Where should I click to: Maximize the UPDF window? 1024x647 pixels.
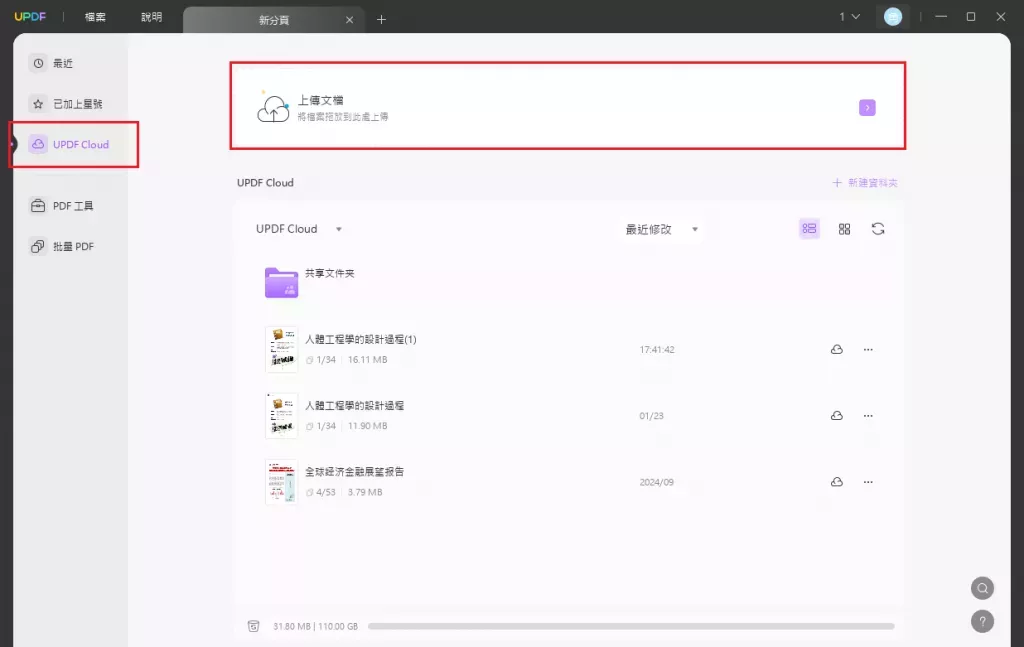pos(971,17)
